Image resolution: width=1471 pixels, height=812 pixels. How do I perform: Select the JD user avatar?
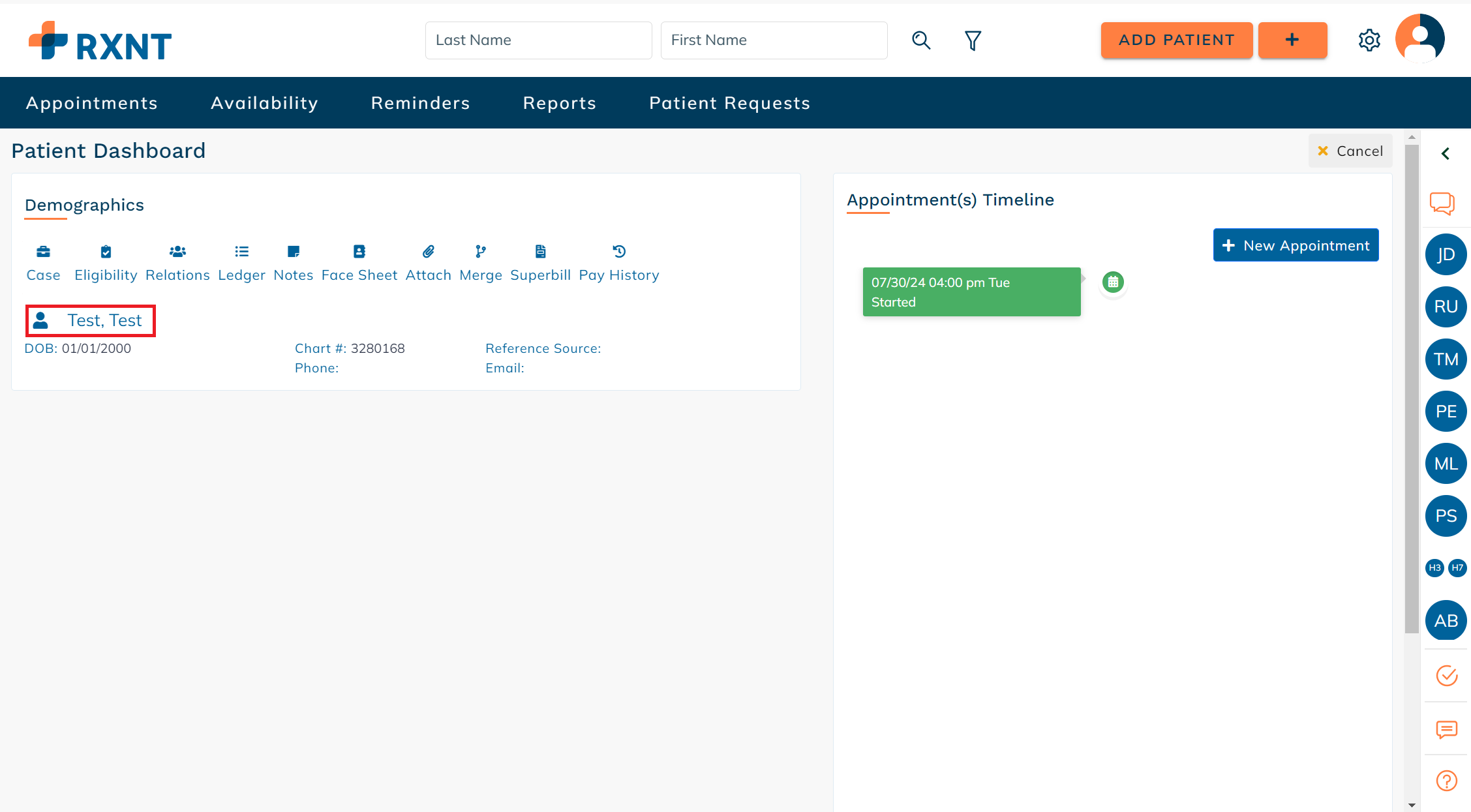[1446, 254]
